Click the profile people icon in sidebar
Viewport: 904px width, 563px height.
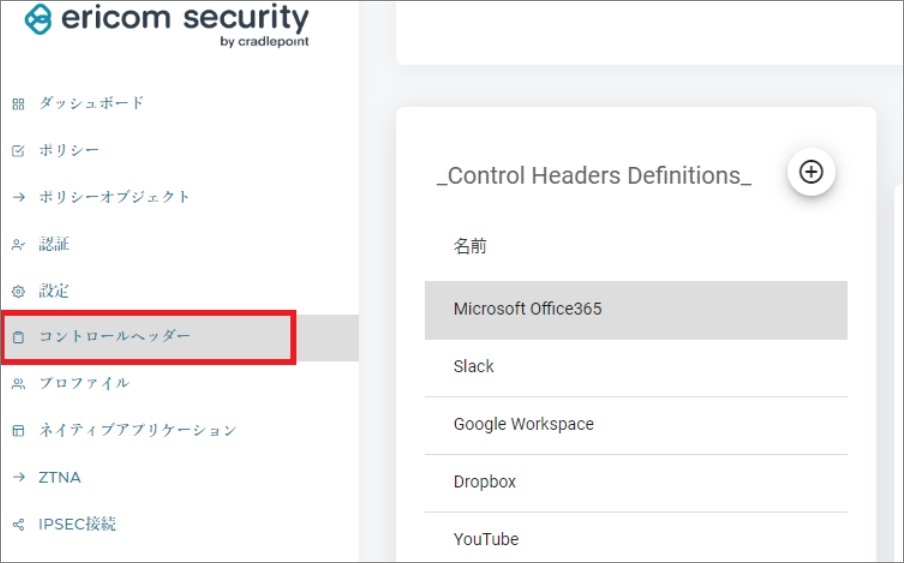coord(17,384)
